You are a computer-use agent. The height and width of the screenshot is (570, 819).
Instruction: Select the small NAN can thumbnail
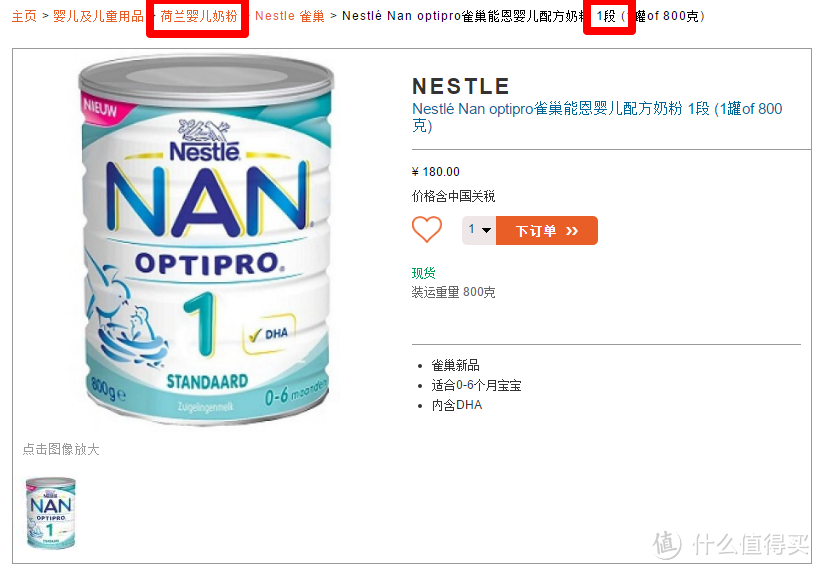51,513
